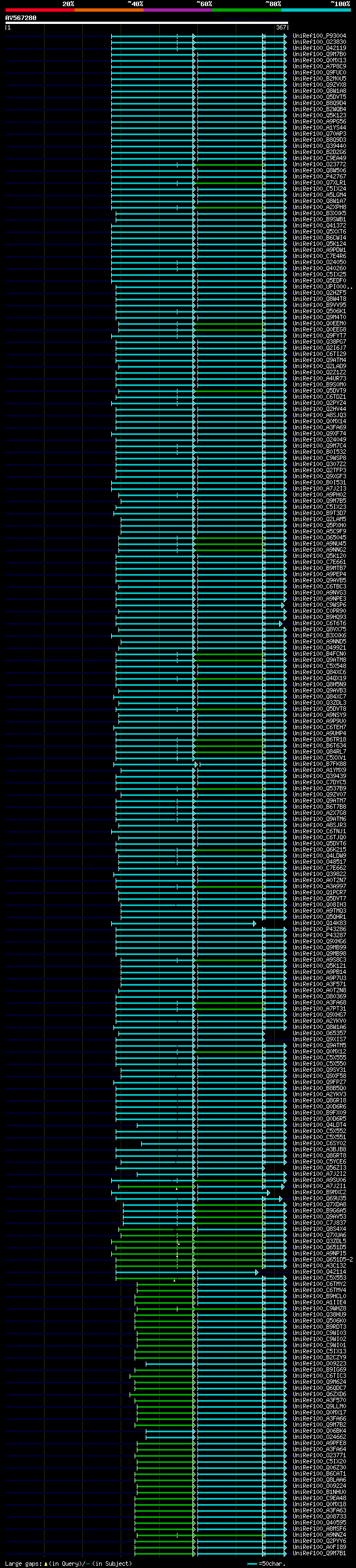Click the green ~80% identity legend bar
The height and width of the screenshot is (1568, 356).
(247, 10)
